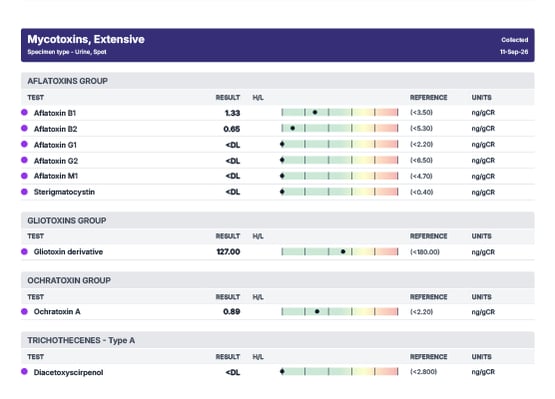Click the Gliotoxin derivative range bar
This screenshot has height=399, width=555.
340,252
